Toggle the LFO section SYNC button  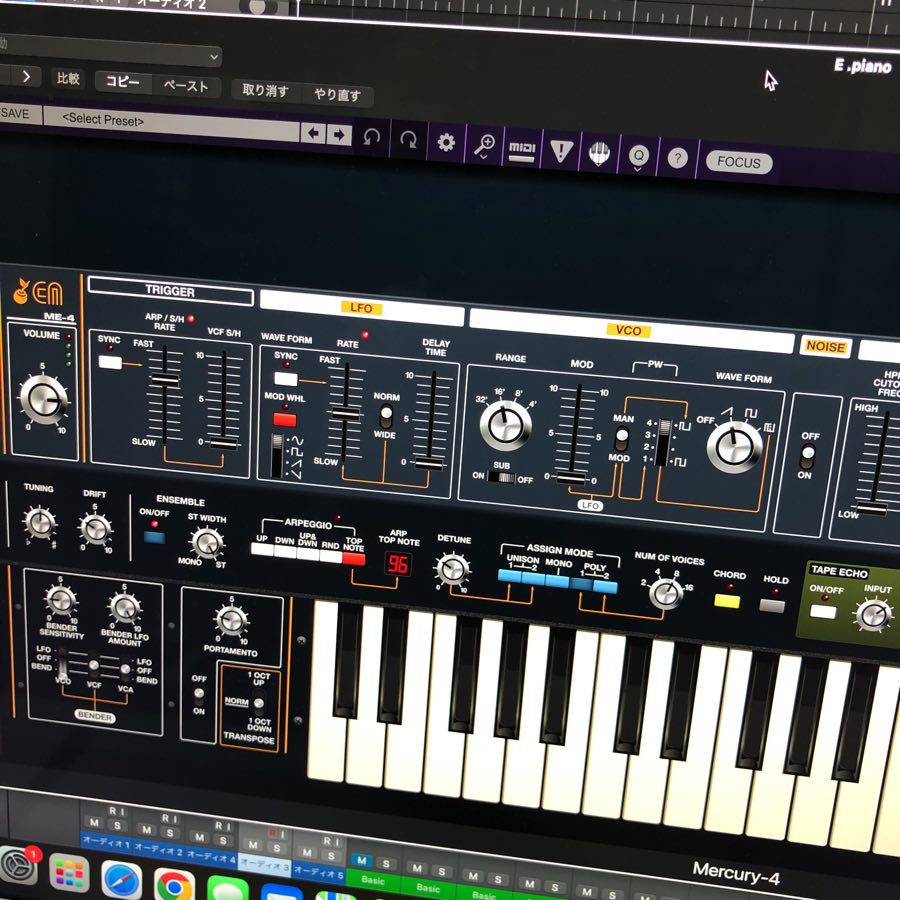pos(286,379)
